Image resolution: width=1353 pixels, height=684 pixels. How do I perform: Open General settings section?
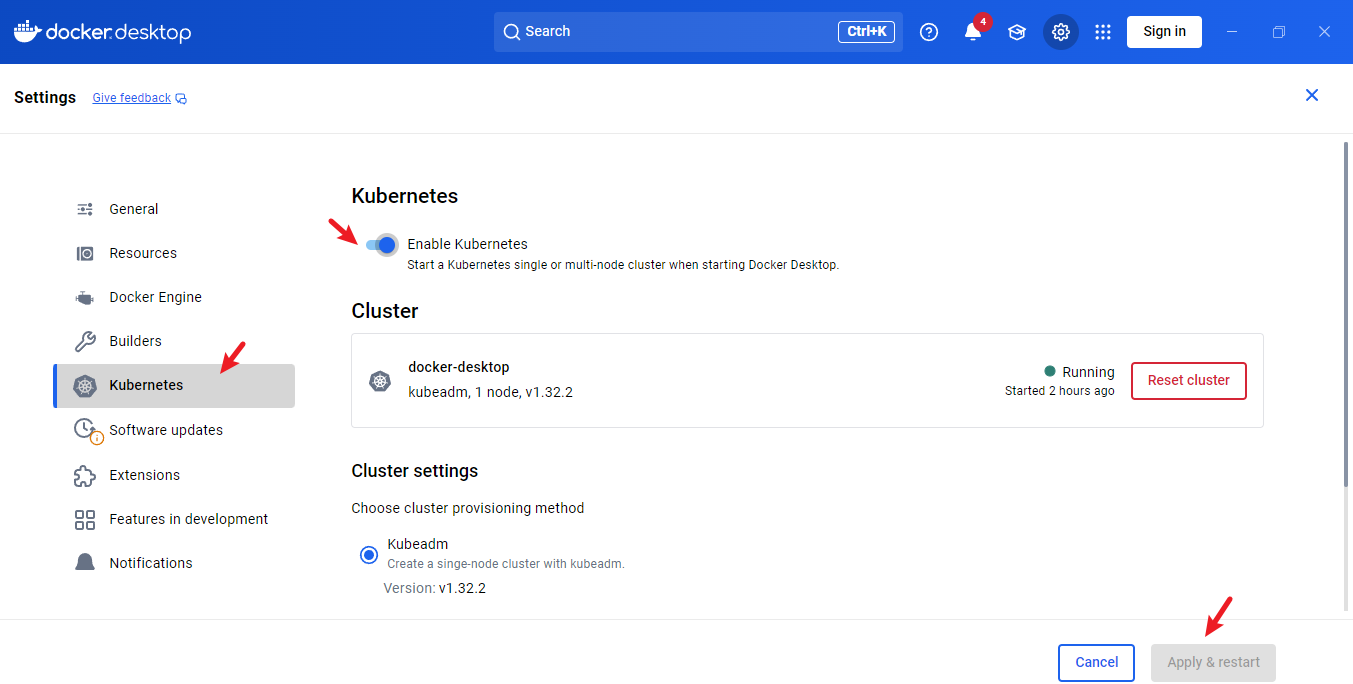click(x=174, y=209)
